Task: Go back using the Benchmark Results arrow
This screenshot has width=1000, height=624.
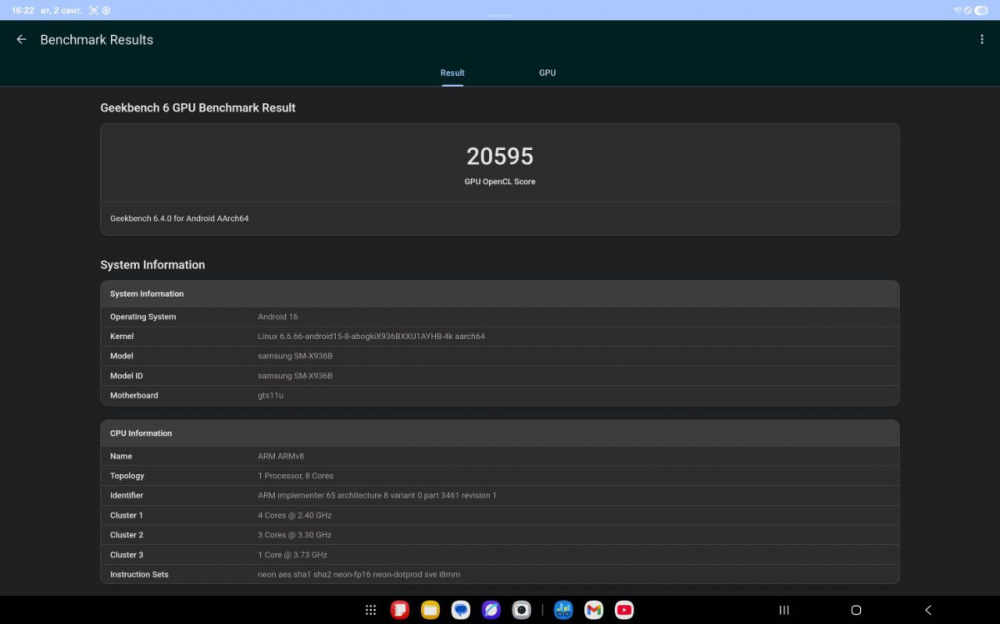Action: [21, 40]
